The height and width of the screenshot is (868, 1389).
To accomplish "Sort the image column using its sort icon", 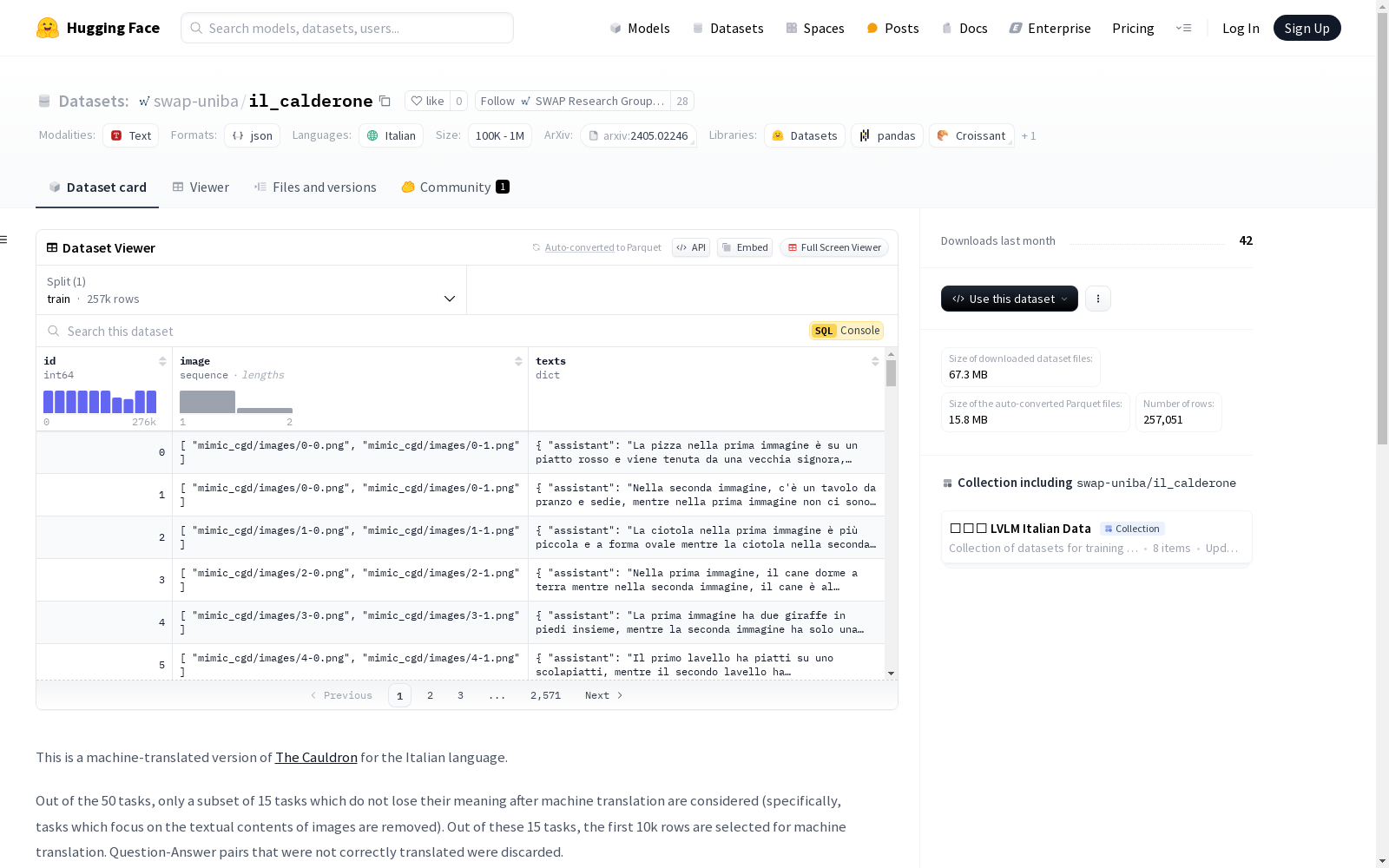I will 518,361.
